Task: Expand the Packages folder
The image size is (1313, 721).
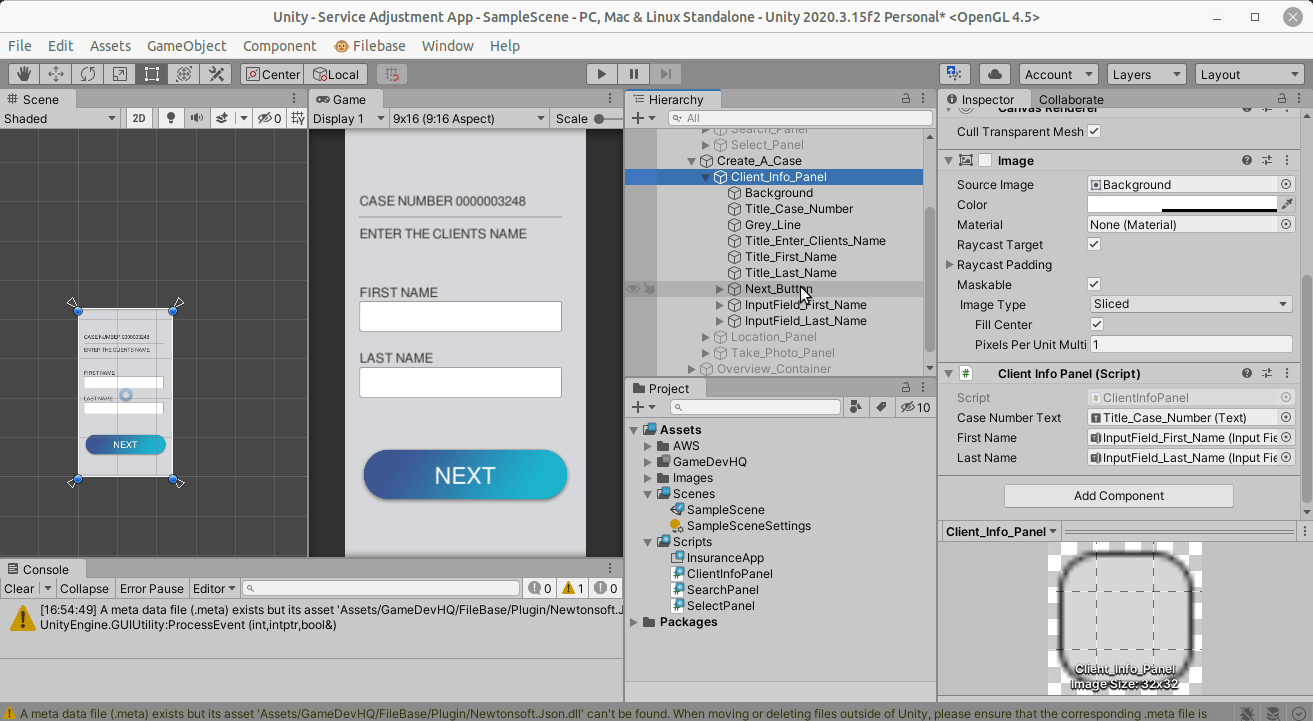Action: [634, 622]
